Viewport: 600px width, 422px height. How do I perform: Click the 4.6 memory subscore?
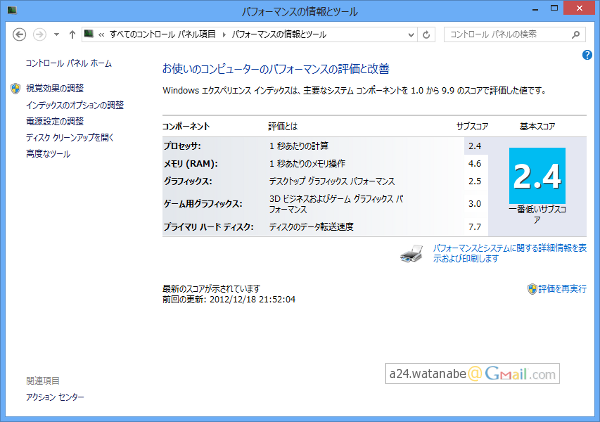(474, 164)
